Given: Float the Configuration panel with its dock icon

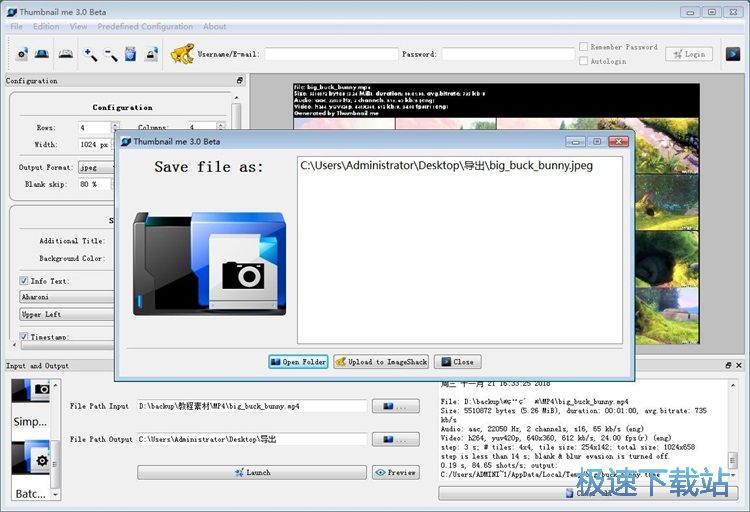Looking at the screenshot, I should click(240, 80).
